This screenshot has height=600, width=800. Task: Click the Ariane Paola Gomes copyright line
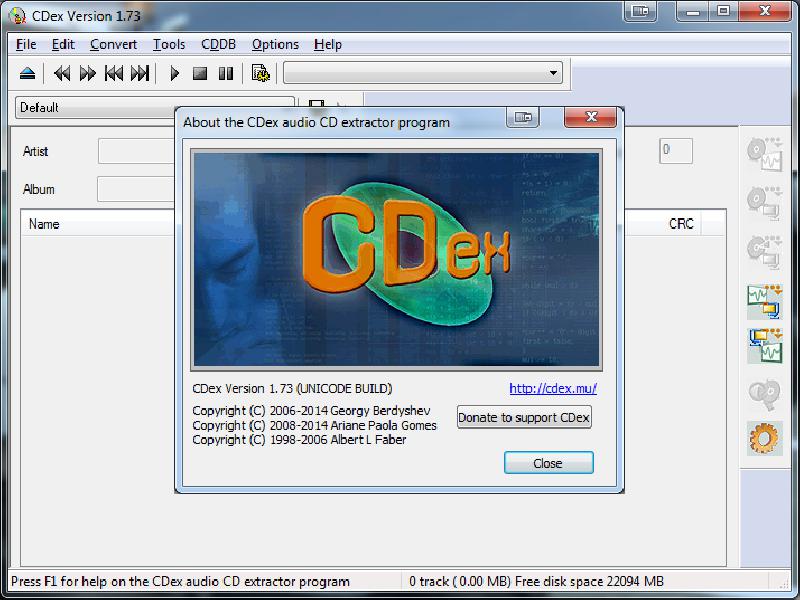[x=315, y=426]
